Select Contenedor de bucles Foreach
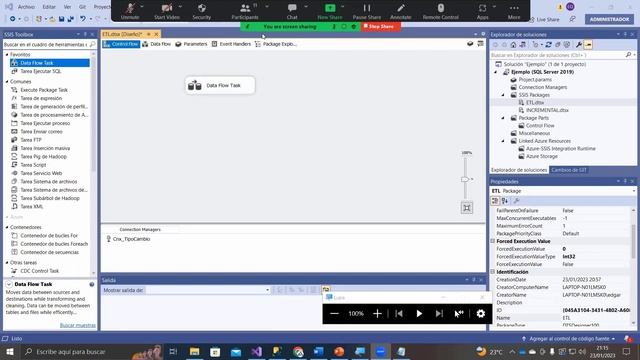Screen dimensions: 640x360 [x=54, y=244]
